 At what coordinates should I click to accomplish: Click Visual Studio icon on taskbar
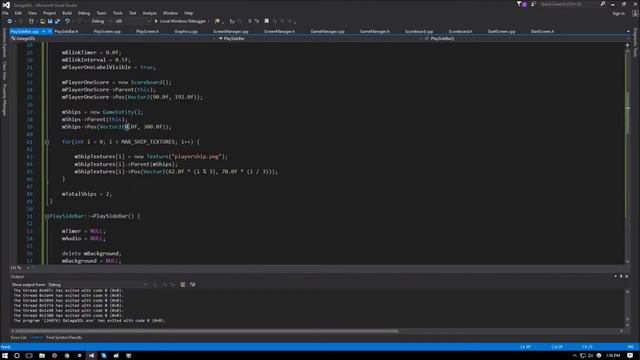point(91,356)
